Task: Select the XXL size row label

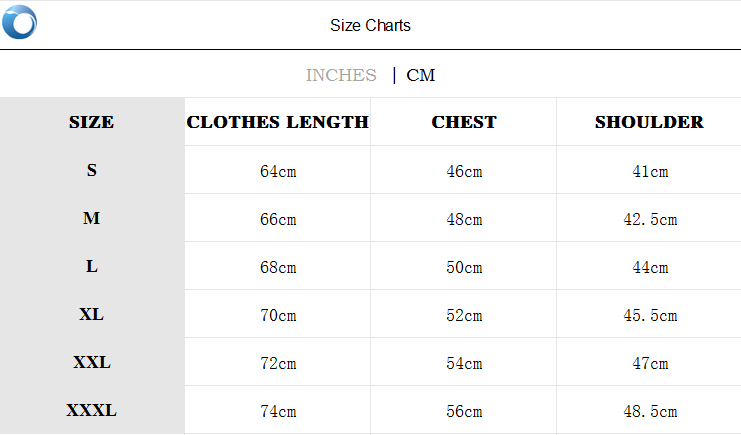Action: tap(92, 362)
